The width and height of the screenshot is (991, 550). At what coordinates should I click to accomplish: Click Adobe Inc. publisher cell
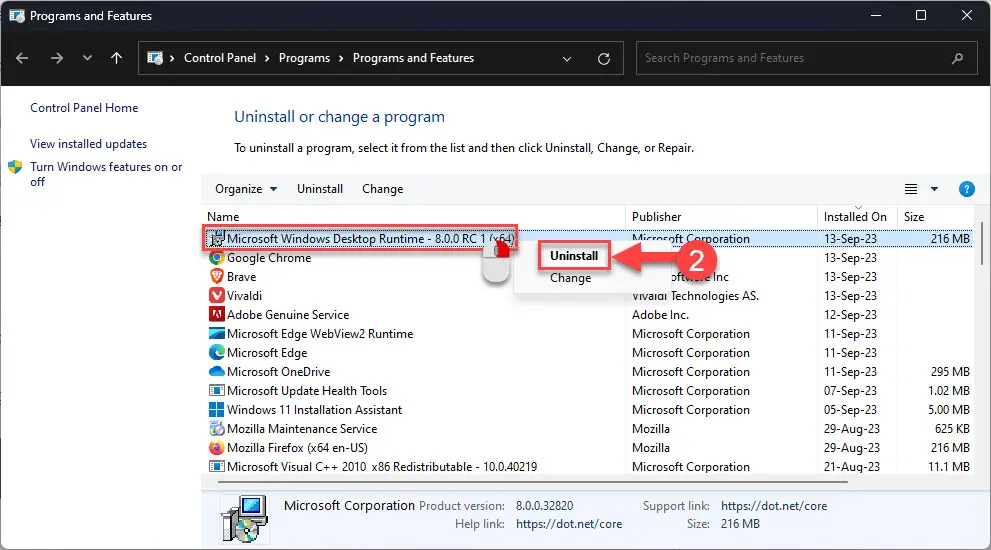(660, 315)
